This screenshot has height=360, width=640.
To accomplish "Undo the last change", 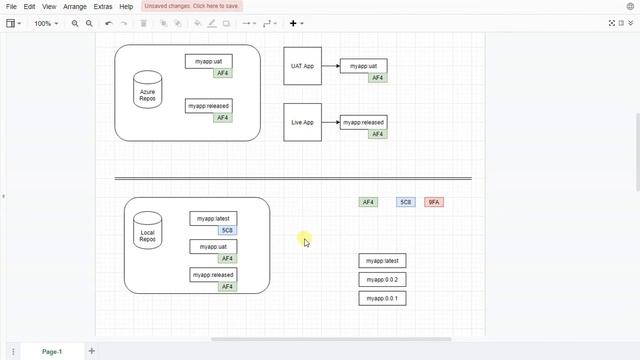I will click(x=109, y=24).
